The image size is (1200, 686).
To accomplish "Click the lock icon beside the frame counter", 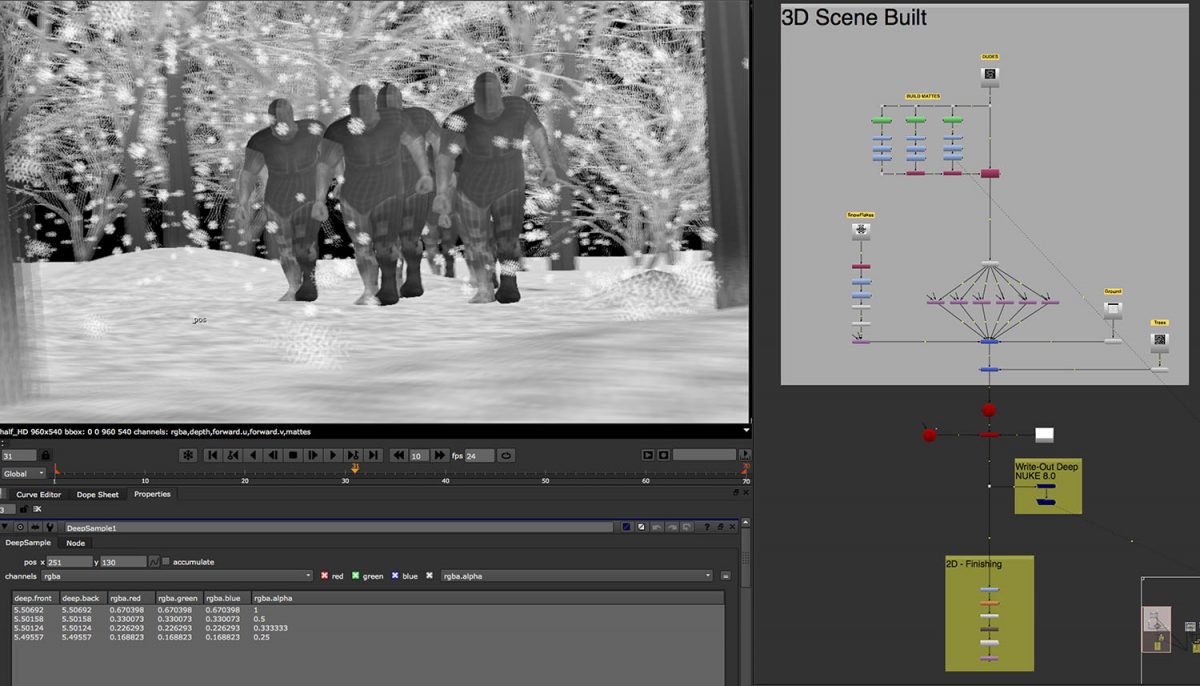I will (x=47, y=455).
